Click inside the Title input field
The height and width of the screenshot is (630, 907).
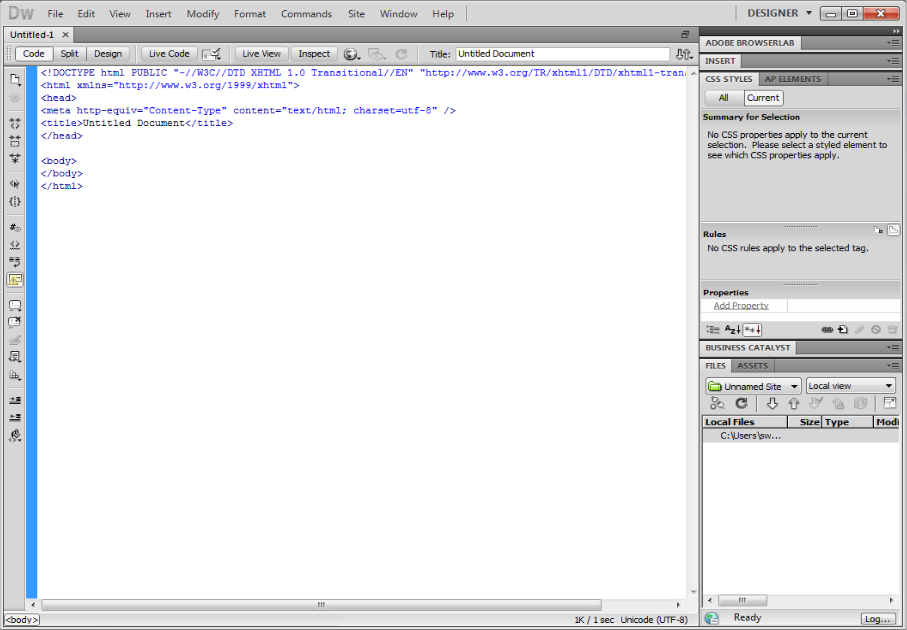(560, 53)
